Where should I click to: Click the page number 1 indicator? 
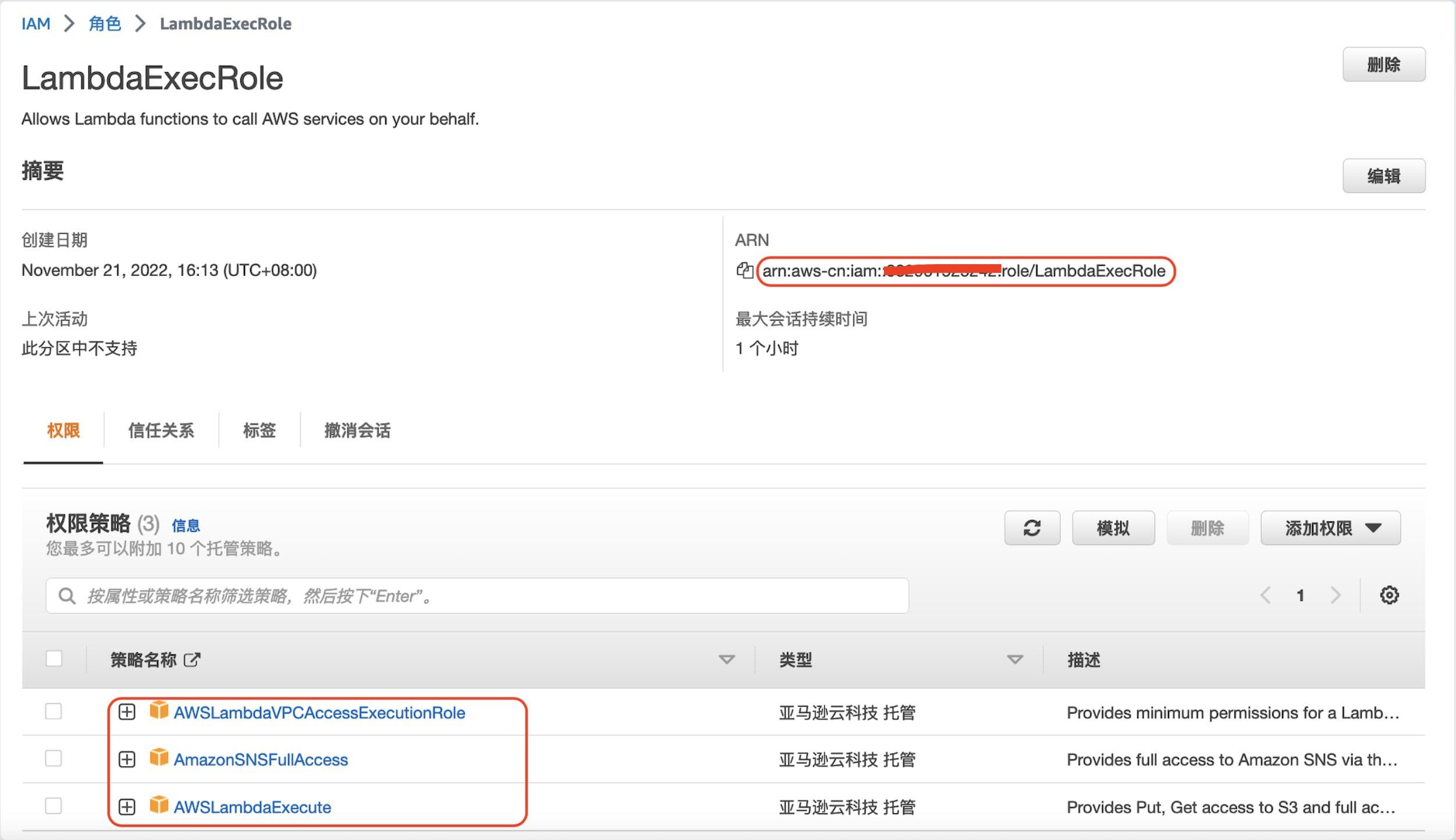point(1300,595)
